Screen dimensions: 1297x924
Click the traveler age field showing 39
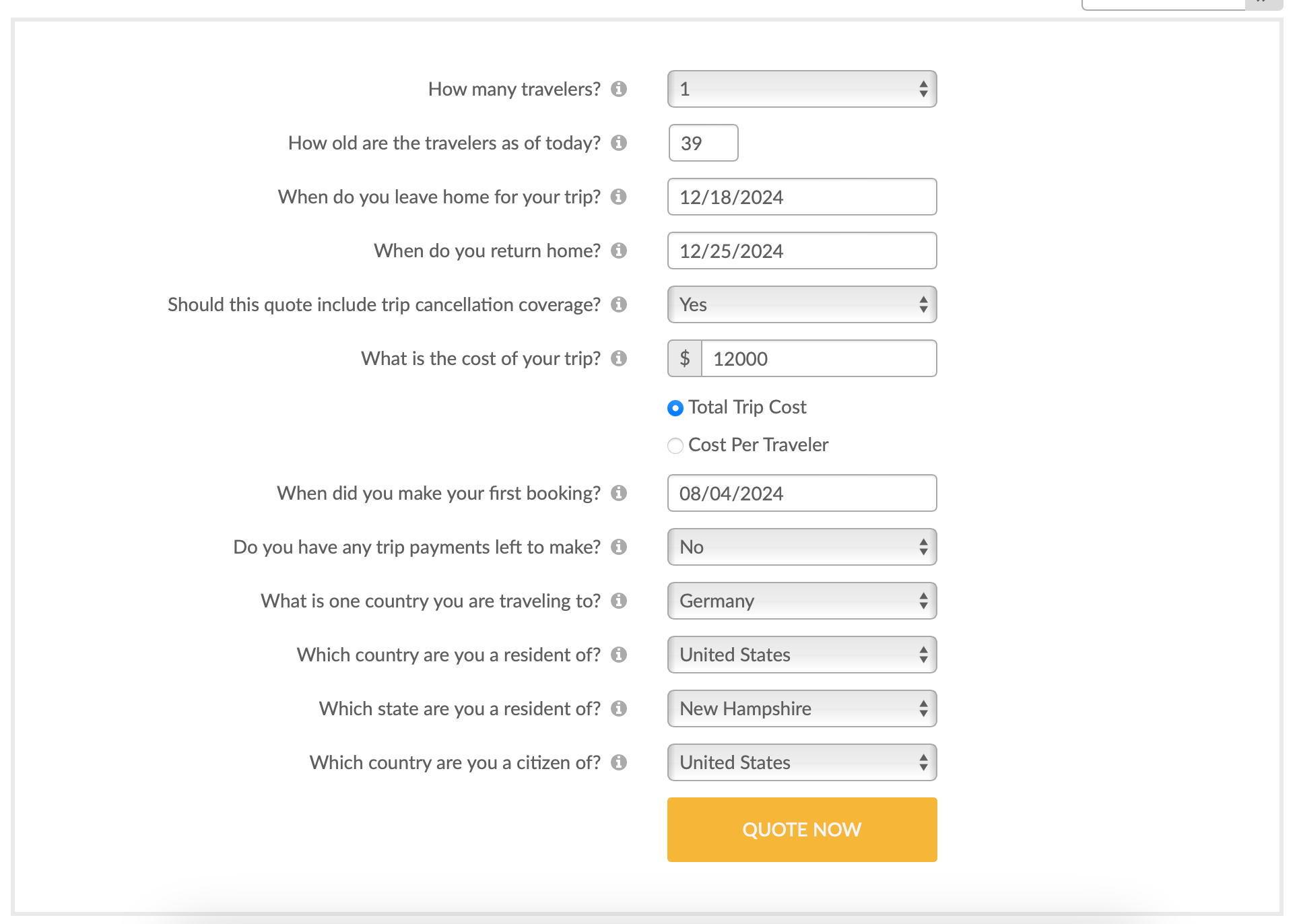pos(703,143)
